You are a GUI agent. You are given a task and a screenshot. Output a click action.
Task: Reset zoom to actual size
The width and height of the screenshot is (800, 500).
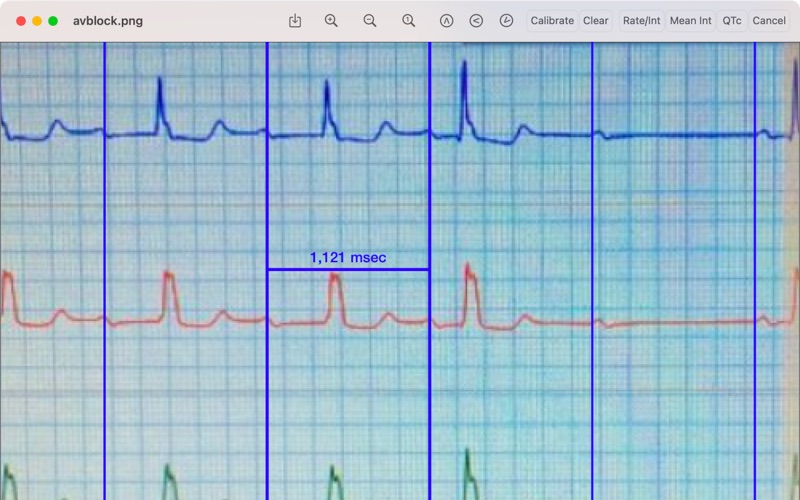coord(408,21)
